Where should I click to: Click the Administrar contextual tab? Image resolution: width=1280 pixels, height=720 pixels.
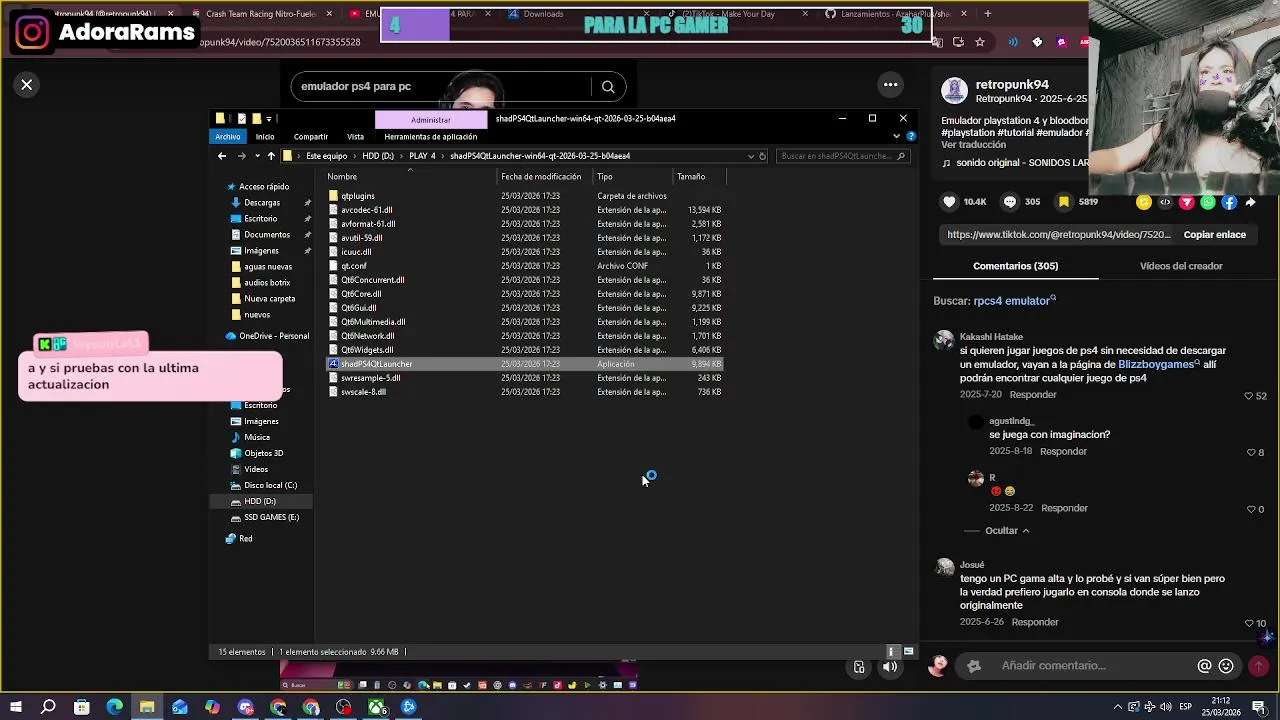click(x=430, y=119)
